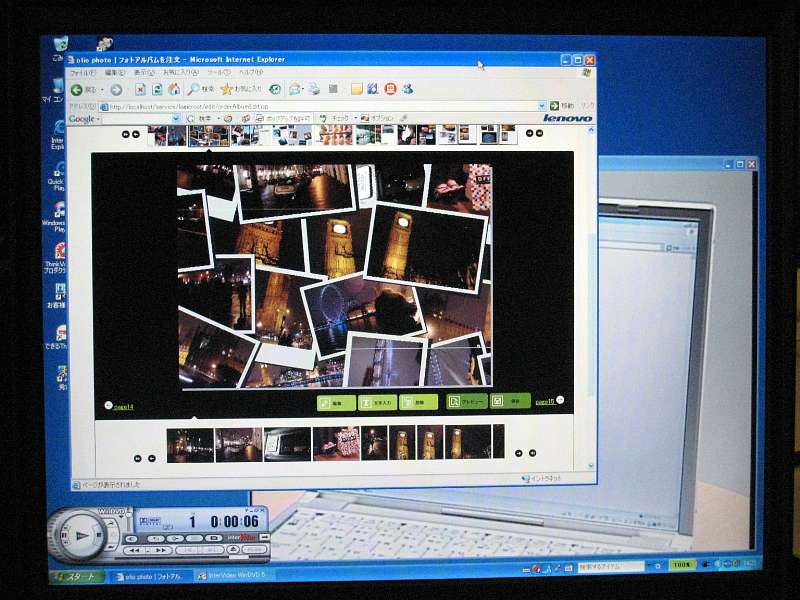This screenshot has width=800, height=600.
Task: Open the Messenger people icon
Action: pyautogui.click(x=407, y=89)
